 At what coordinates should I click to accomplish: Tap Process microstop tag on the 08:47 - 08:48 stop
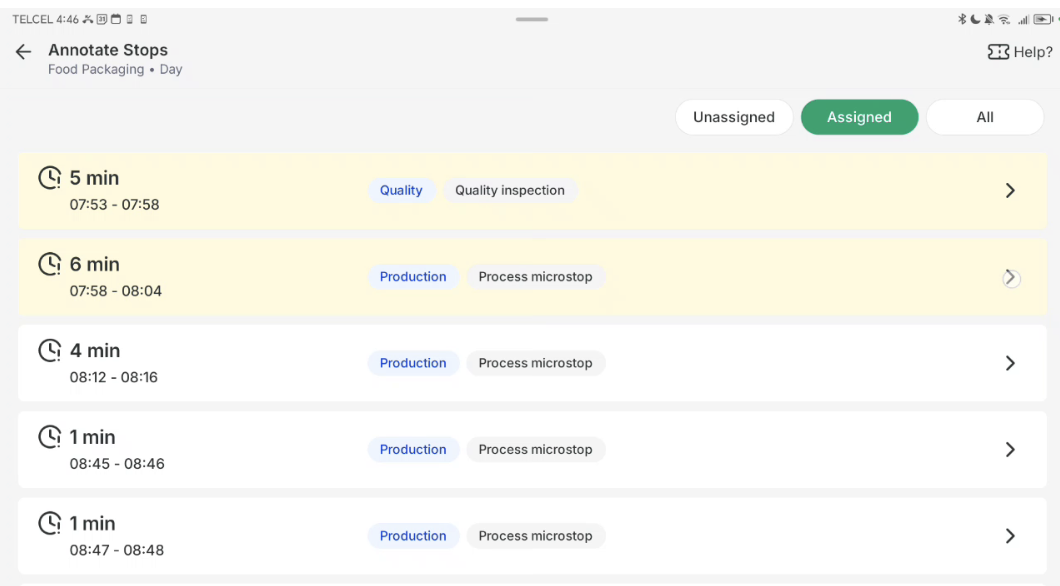pyautogui.click(x=535, y=536)
